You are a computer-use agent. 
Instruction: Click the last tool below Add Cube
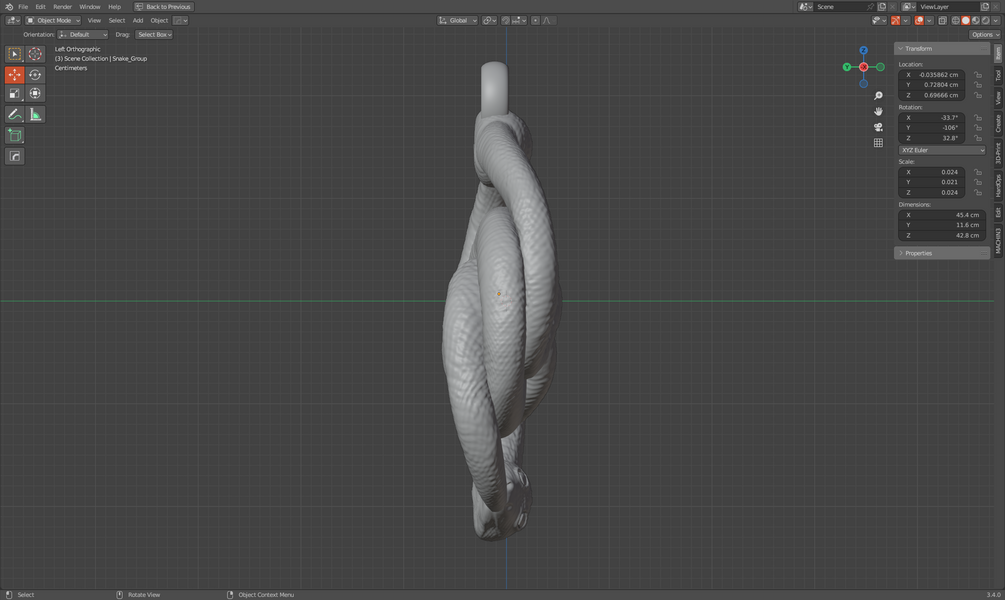(x=14, y=156)
